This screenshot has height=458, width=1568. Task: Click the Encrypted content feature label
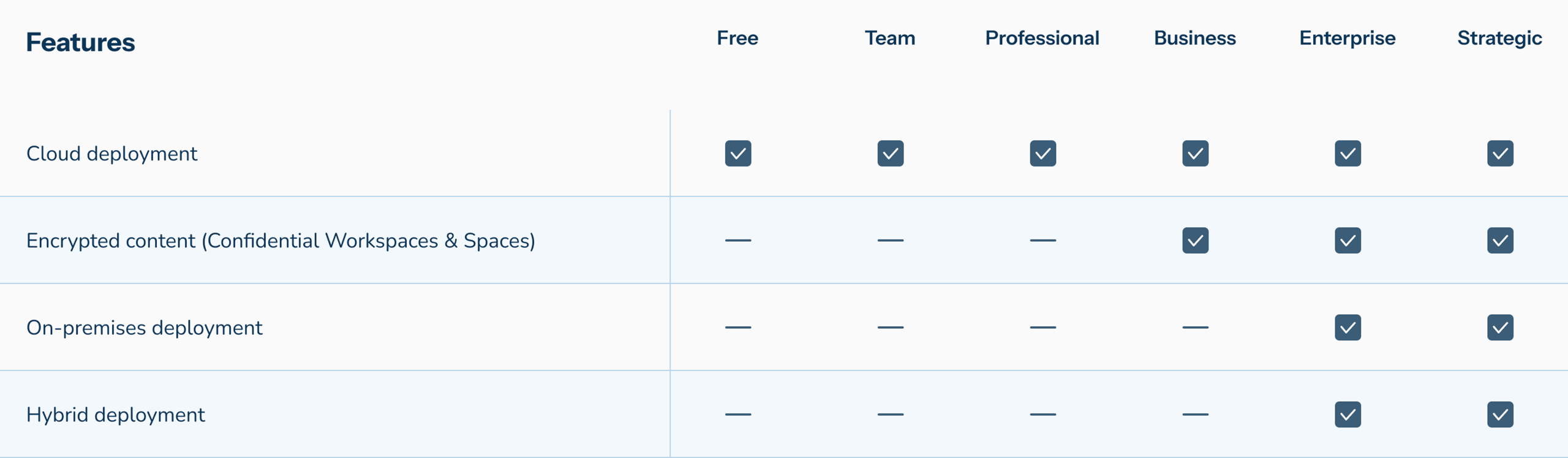point(281,241)
